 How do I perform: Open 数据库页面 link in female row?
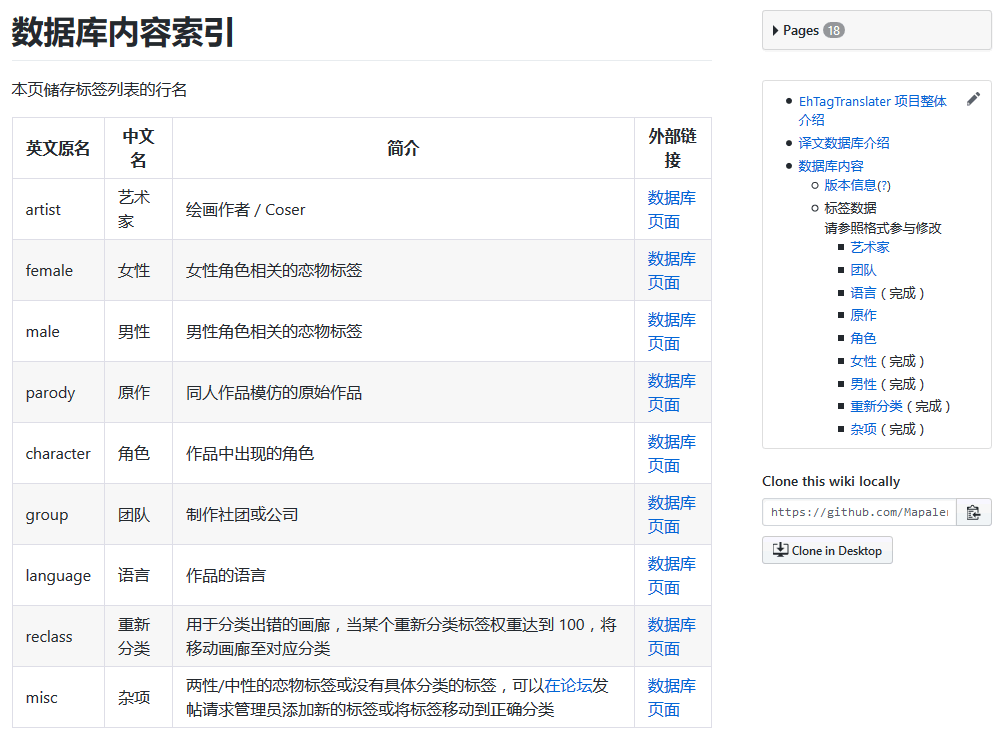pos(672,271)
